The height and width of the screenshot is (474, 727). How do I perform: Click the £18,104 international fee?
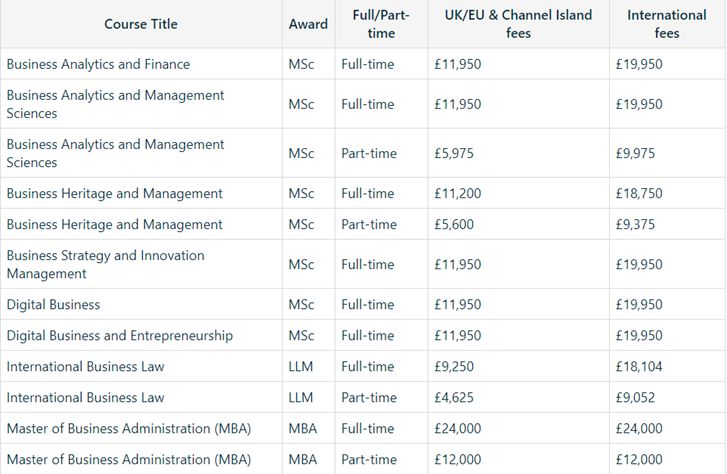click(639, 366)
